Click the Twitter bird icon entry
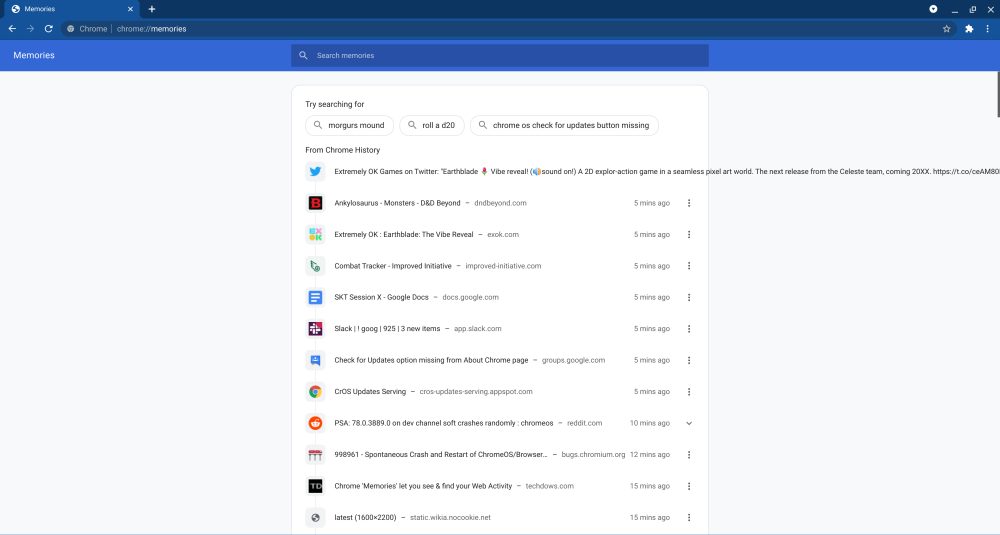The image size is (1000, 535). 315,171
